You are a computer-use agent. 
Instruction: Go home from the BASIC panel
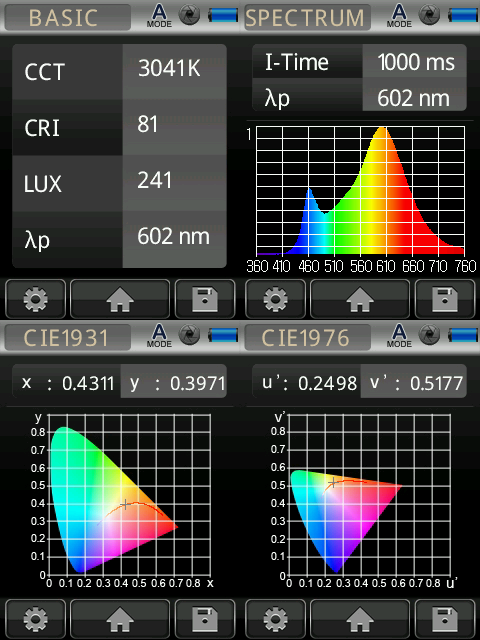(120, 299)
